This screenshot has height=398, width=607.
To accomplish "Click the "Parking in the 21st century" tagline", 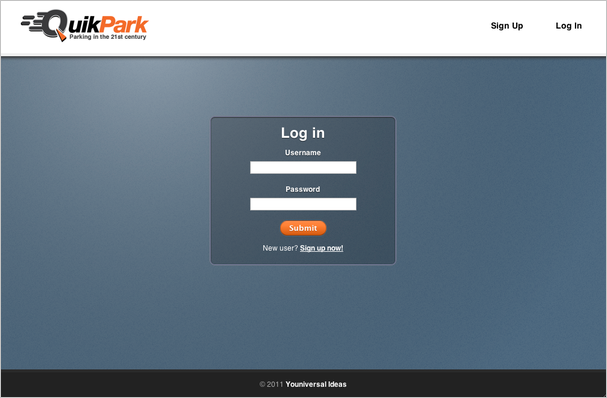I will click(108, 37).
